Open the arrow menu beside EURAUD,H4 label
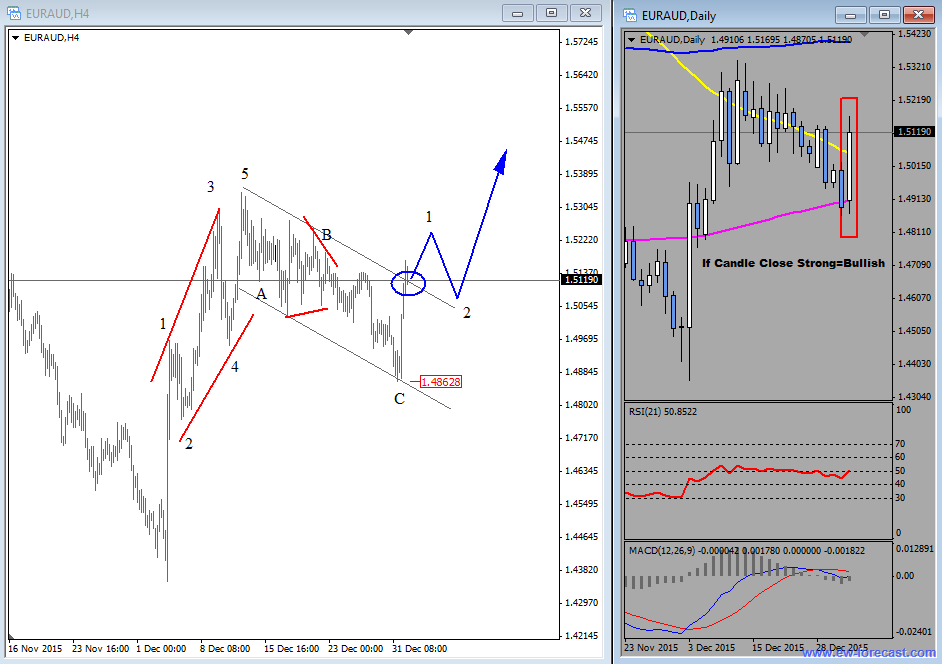This screenshot has height=664, width=942. point(15,37)
